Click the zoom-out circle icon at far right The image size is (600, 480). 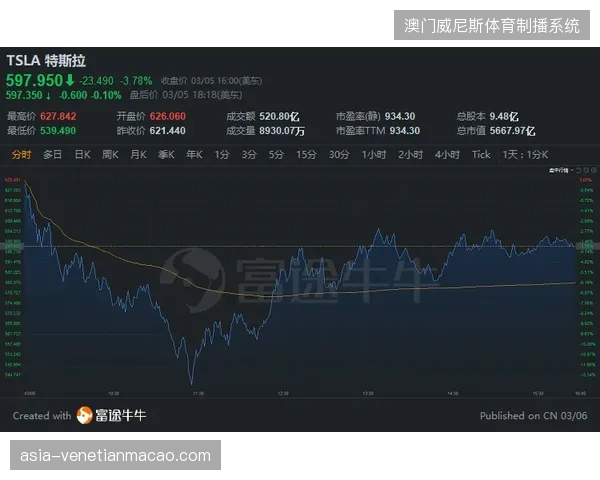click(x=593, y=170)
